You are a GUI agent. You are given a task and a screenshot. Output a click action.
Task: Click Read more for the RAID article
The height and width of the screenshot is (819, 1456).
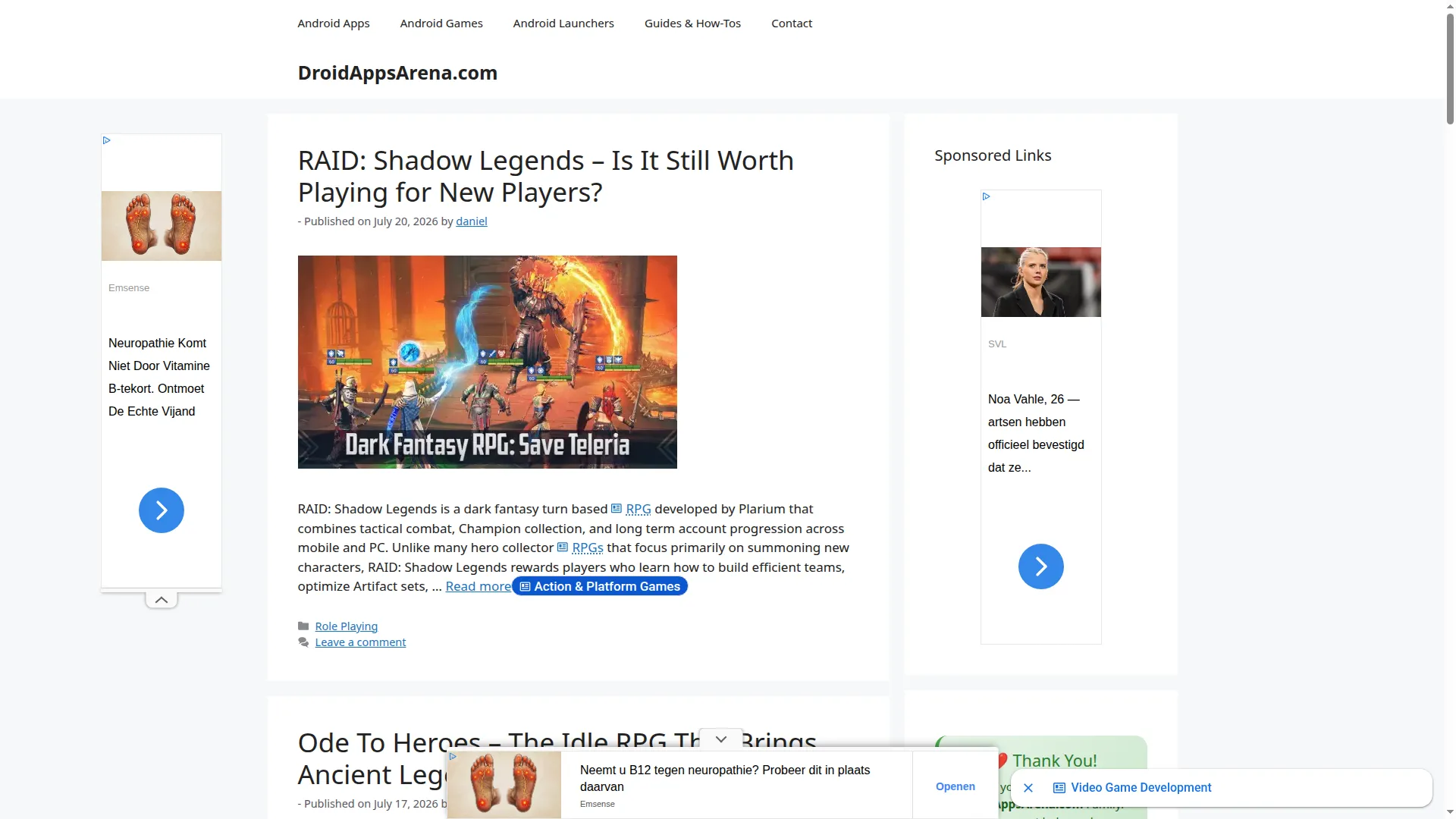click(x=478, y=586)
